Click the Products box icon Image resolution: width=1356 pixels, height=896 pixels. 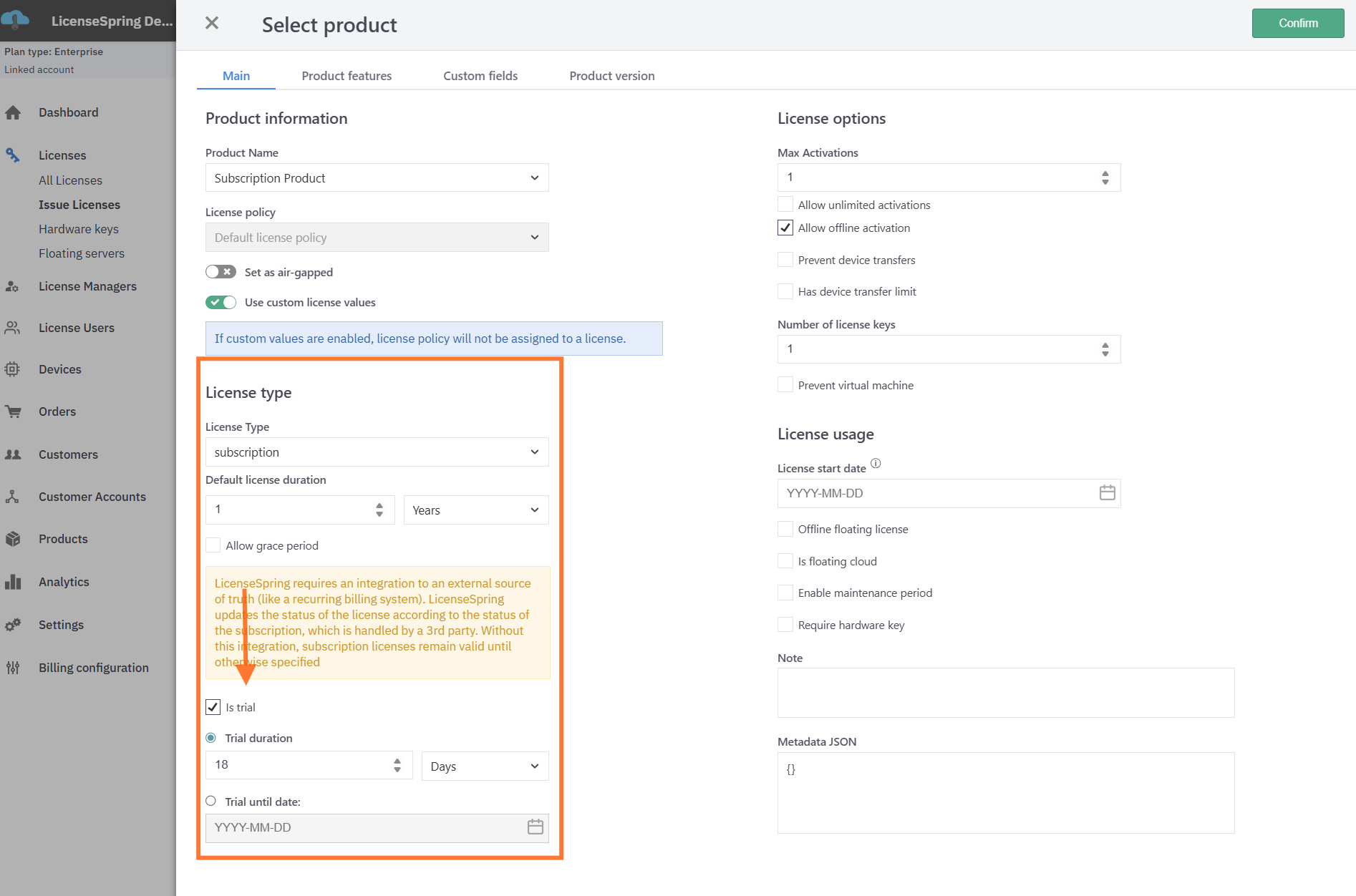click(x=13, y=539)
